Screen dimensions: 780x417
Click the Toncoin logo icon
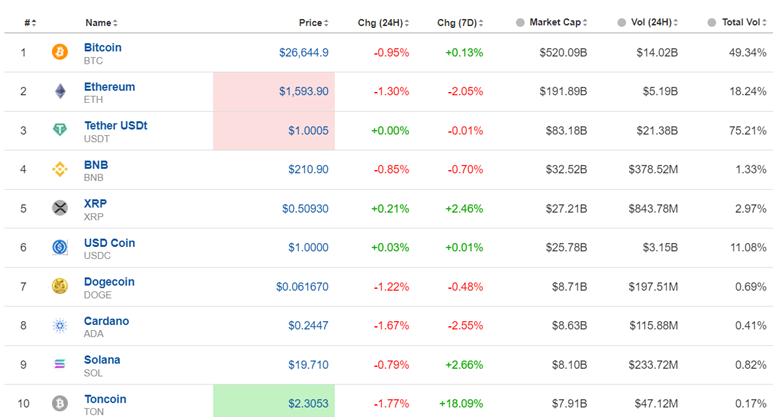[60, 403]
